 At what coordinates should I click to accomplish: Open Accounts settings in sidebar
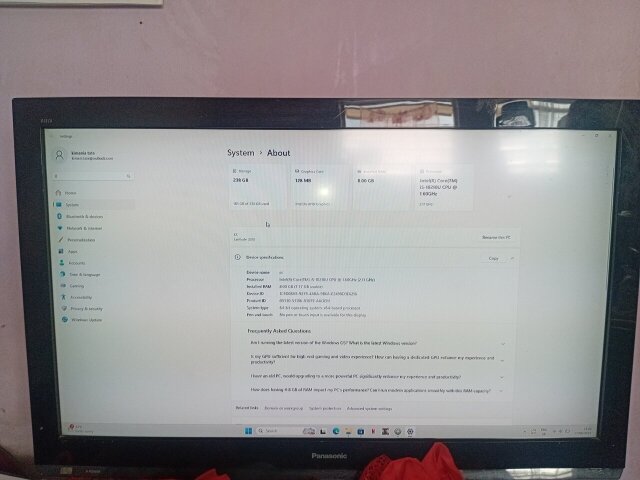(x=77, y=263)
